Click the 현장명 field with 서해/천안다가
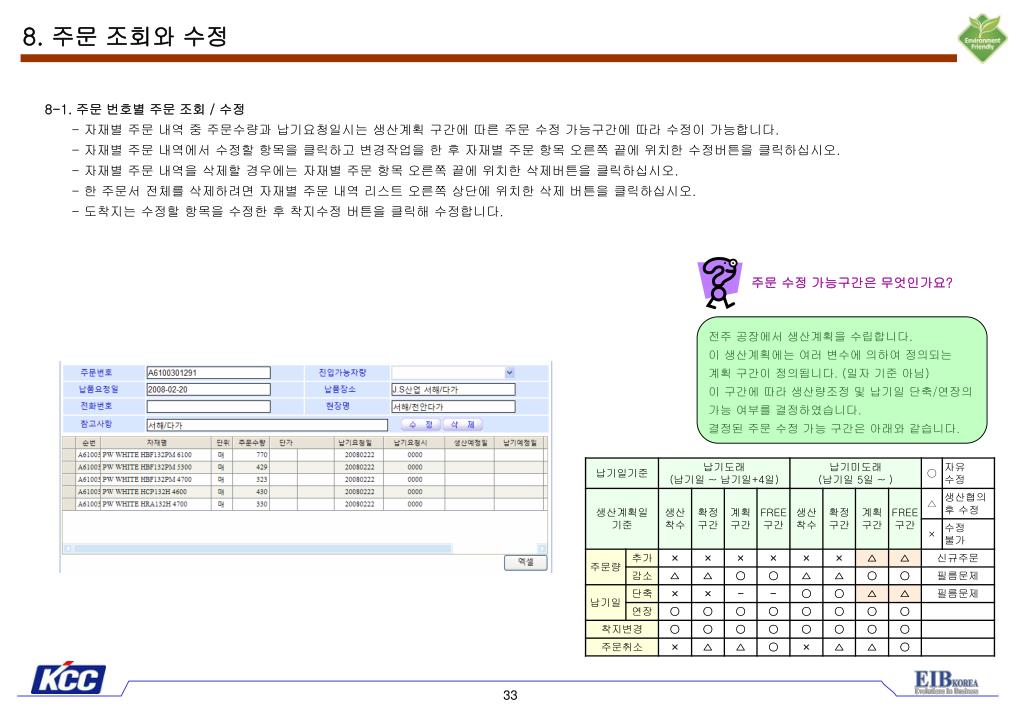The height and width of the screenshot is (708, 1023). tap(453, 407)
